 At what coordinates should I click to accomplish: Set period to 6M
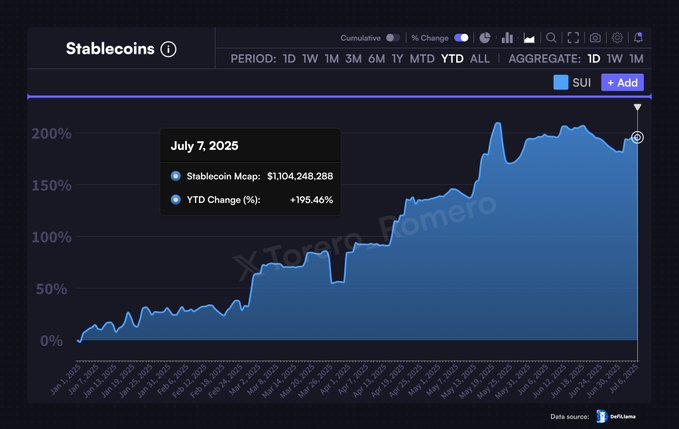(376, 59)
